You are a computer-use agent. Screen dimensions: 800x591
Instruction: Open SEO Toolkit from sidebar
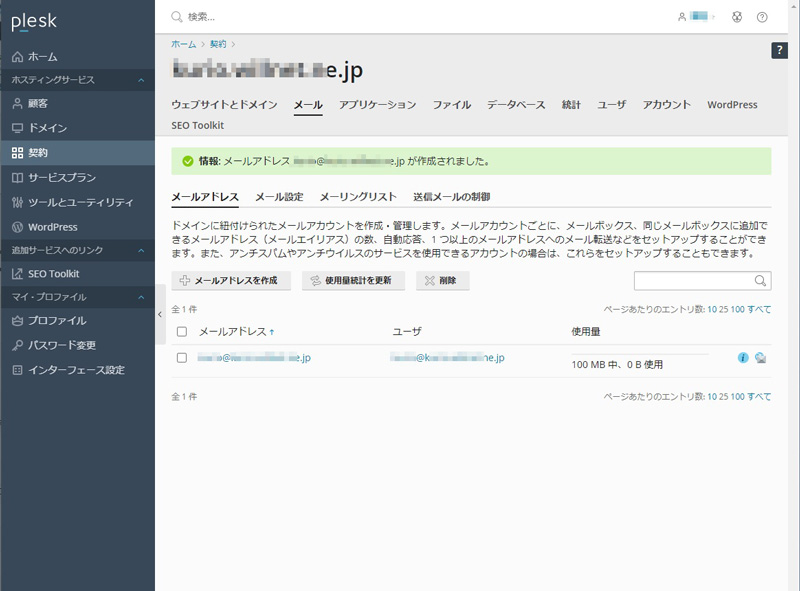click(x=53, y=273)
